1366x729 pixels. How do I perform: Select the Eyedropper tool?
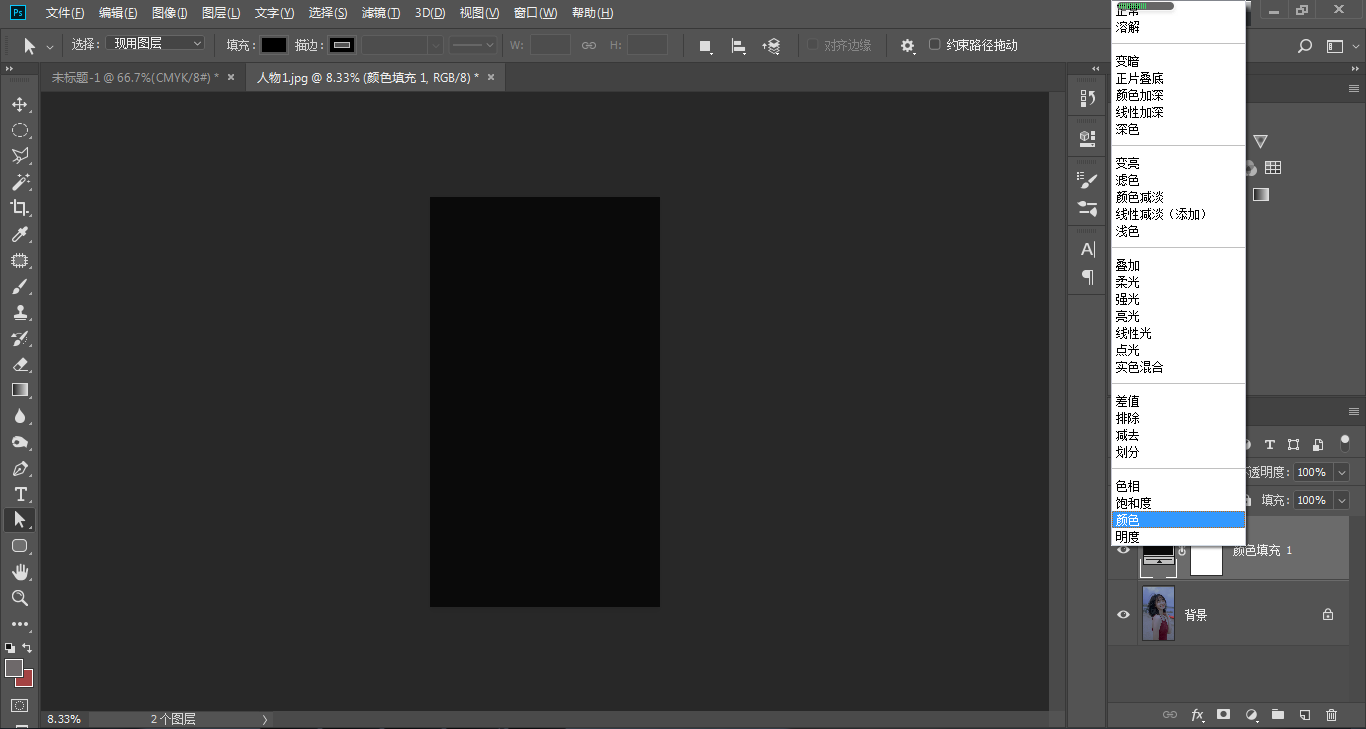[x=20, y=234]
